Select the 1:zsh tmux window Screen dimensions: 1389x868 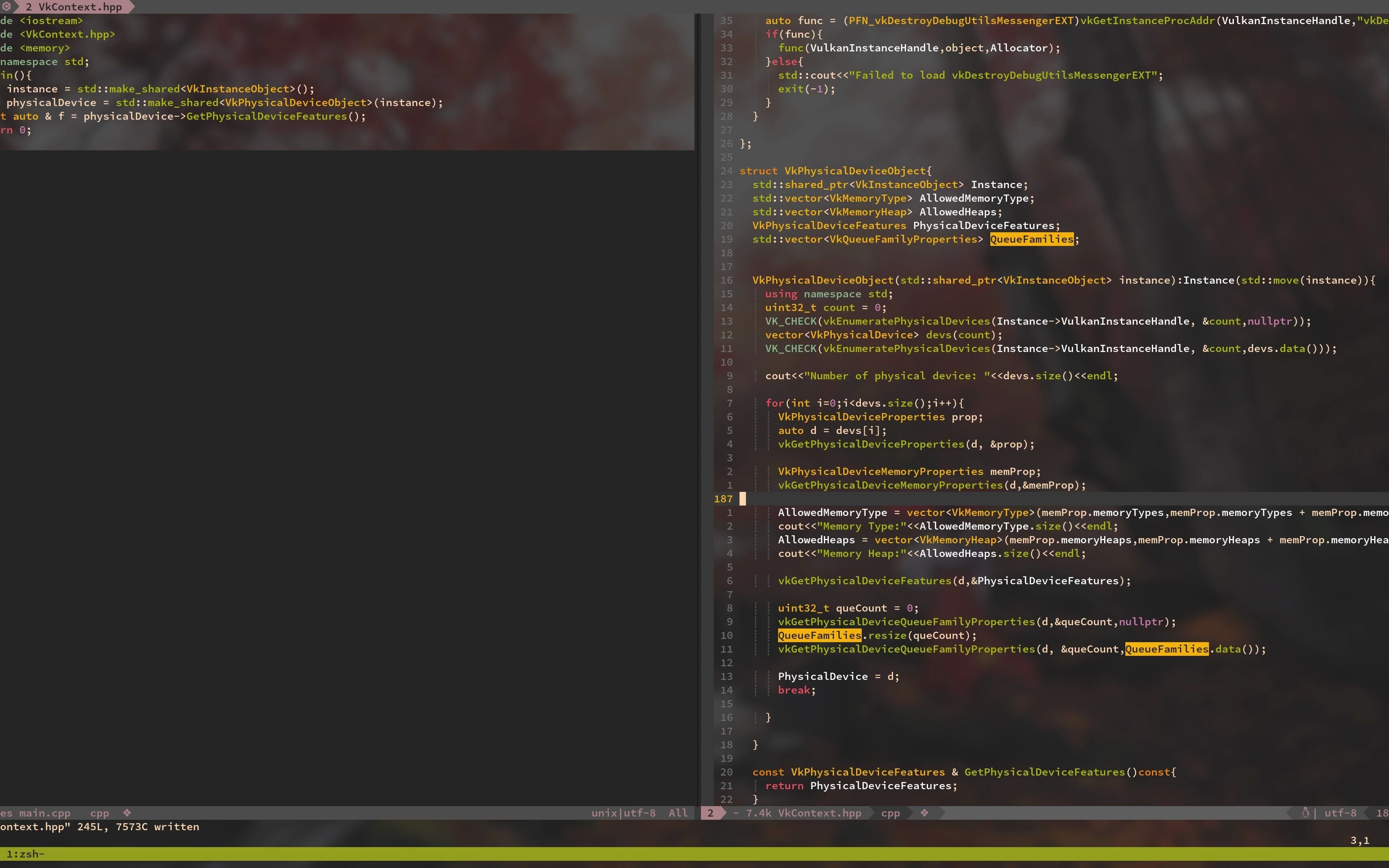(23, 854)
